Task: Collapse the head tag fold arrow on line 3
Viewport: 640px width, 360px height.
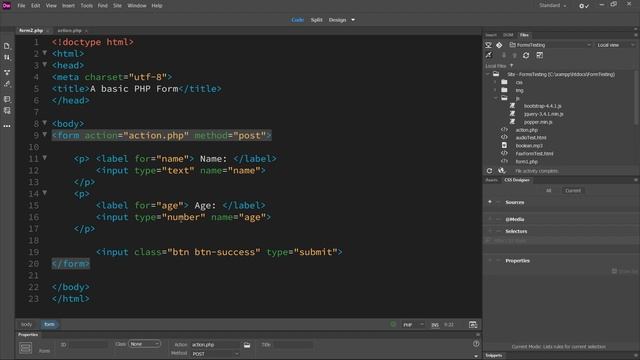Action: 45,64
